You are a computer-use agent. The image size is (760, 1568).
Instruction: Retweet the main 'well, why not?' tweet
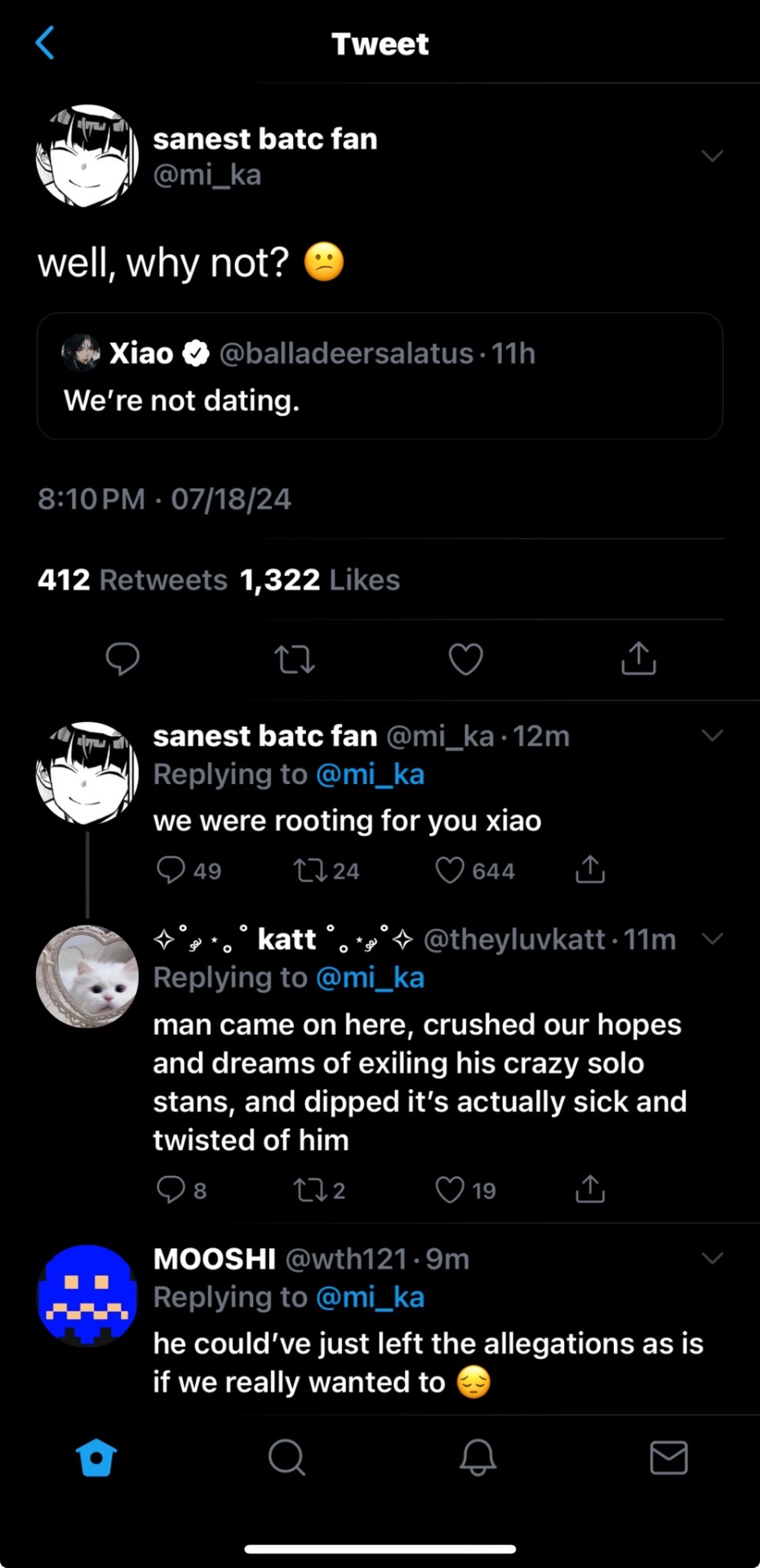tap(295, 659)
